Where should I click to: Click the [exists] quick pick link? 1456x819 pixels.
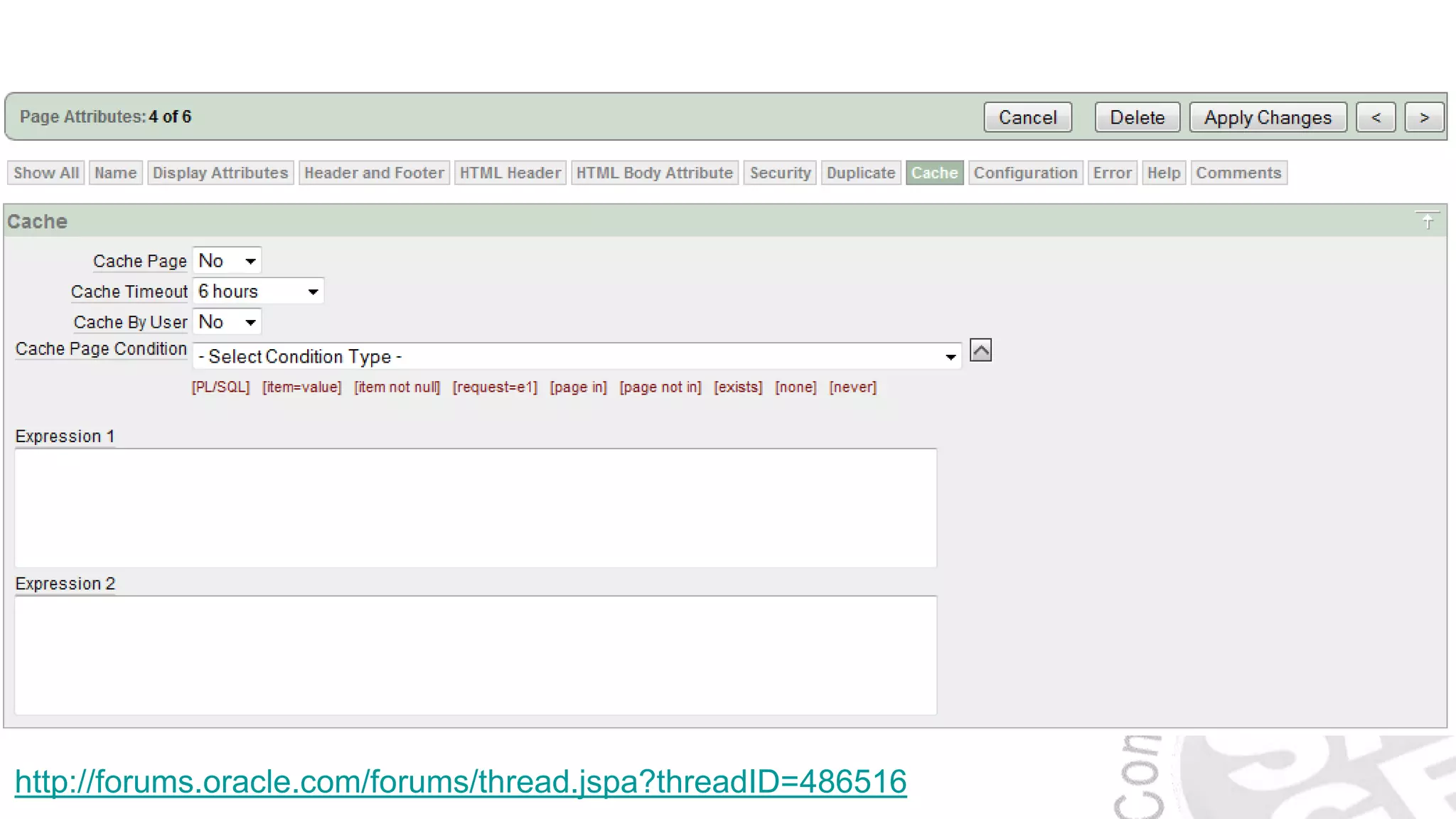tap(738, 387)
